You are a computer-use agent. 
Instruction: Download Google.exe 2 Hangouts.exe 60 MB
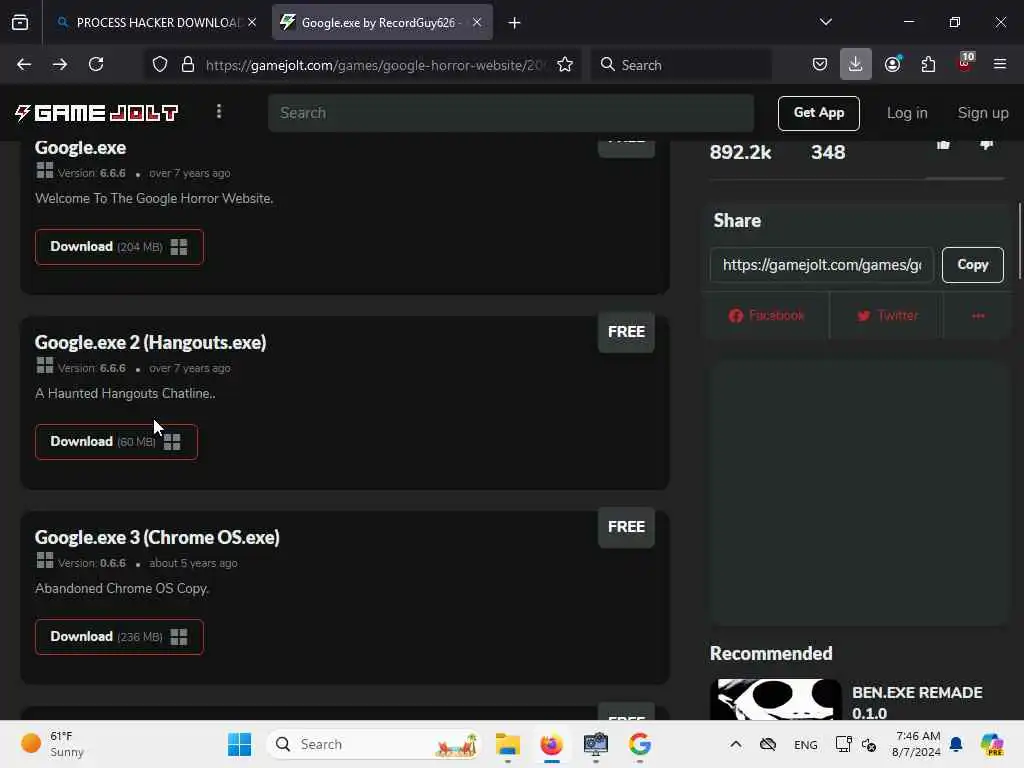tap(116, 442)
